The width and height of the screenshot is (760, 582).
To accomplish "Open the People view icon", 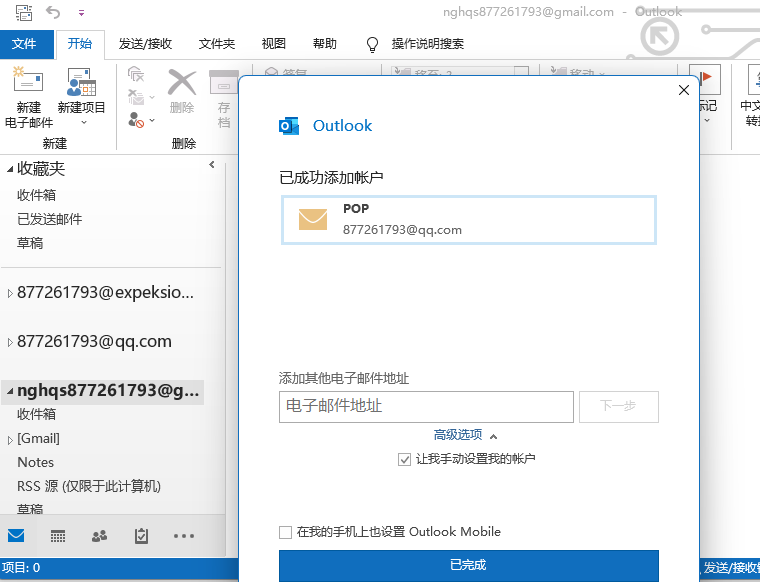I will pyautogui.click(x=99, y=536).
